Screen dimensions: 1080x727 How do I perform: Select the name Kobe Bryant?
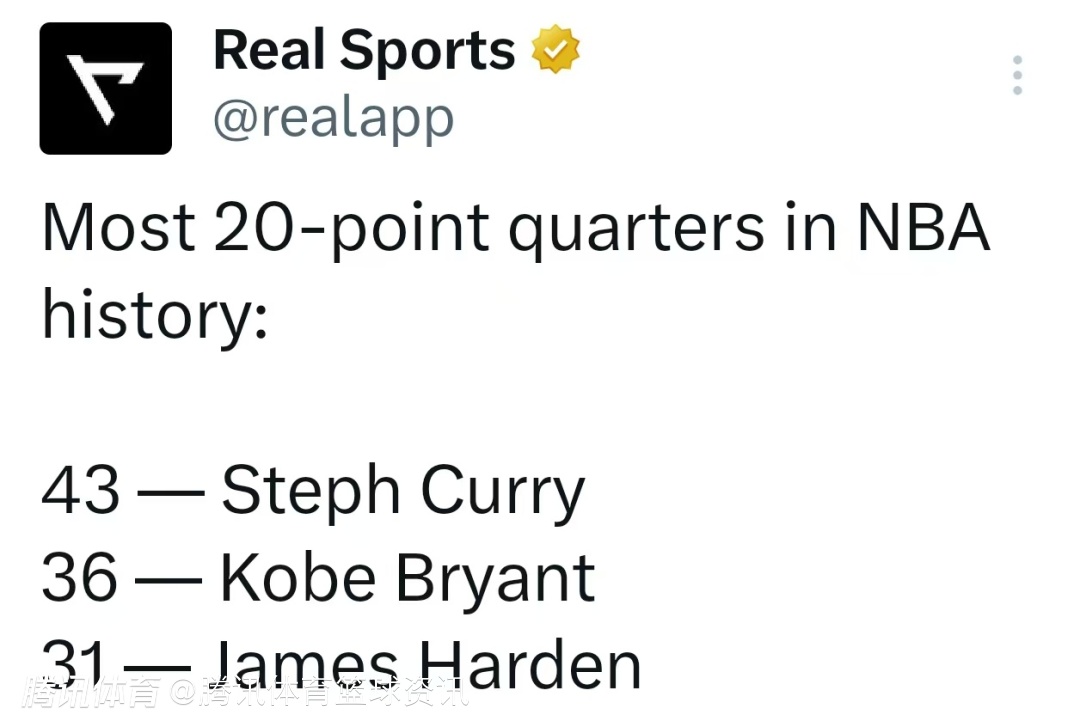click(x=407, y=577)
